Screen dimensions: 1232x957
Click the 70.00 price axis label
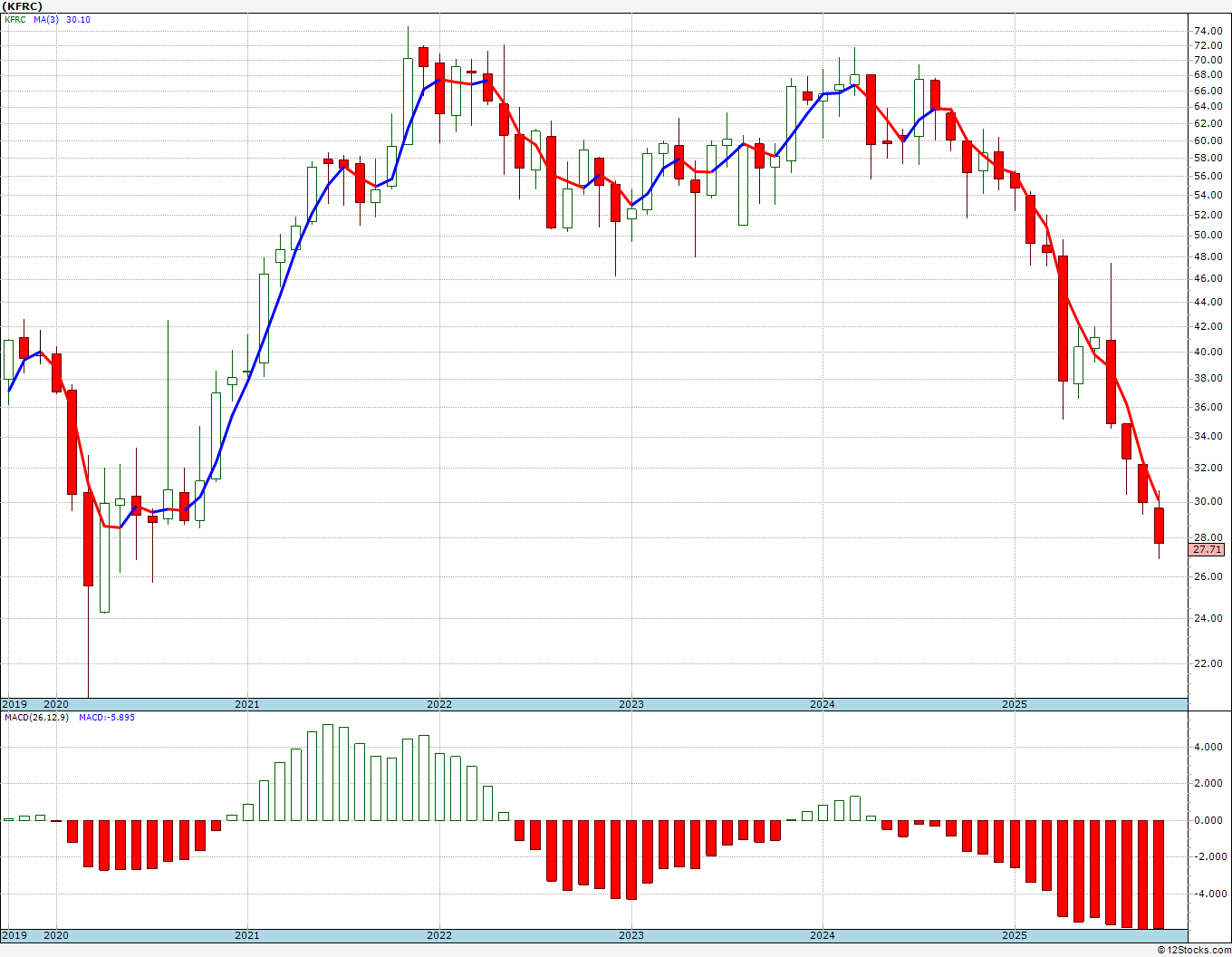coord(1208,60)
